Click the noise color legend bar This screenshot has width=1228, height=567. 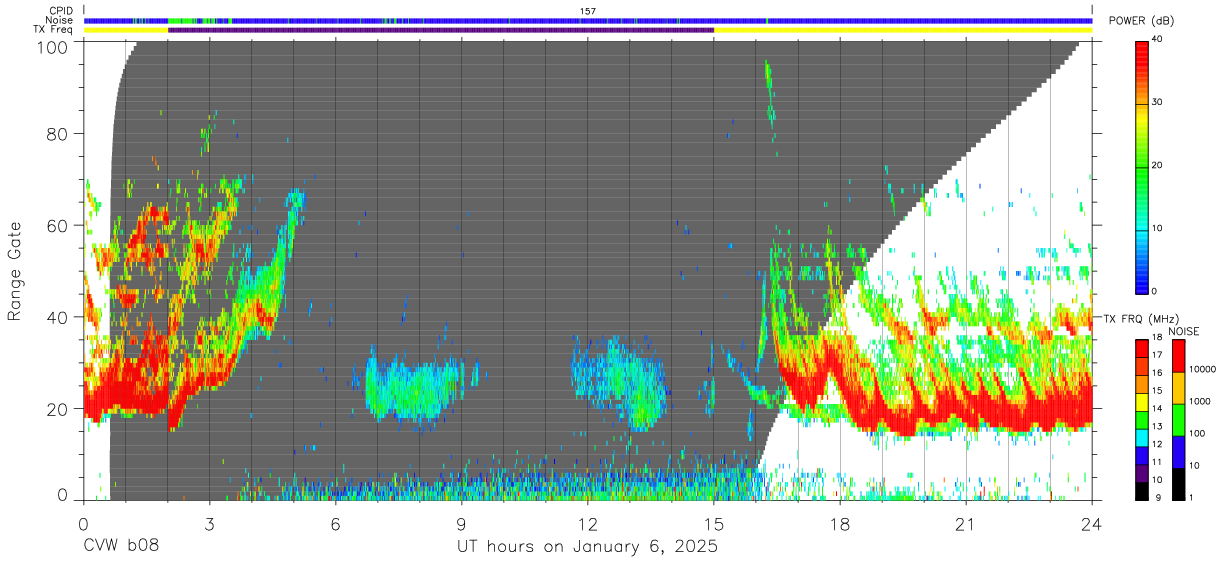[x=1178, y=420]
